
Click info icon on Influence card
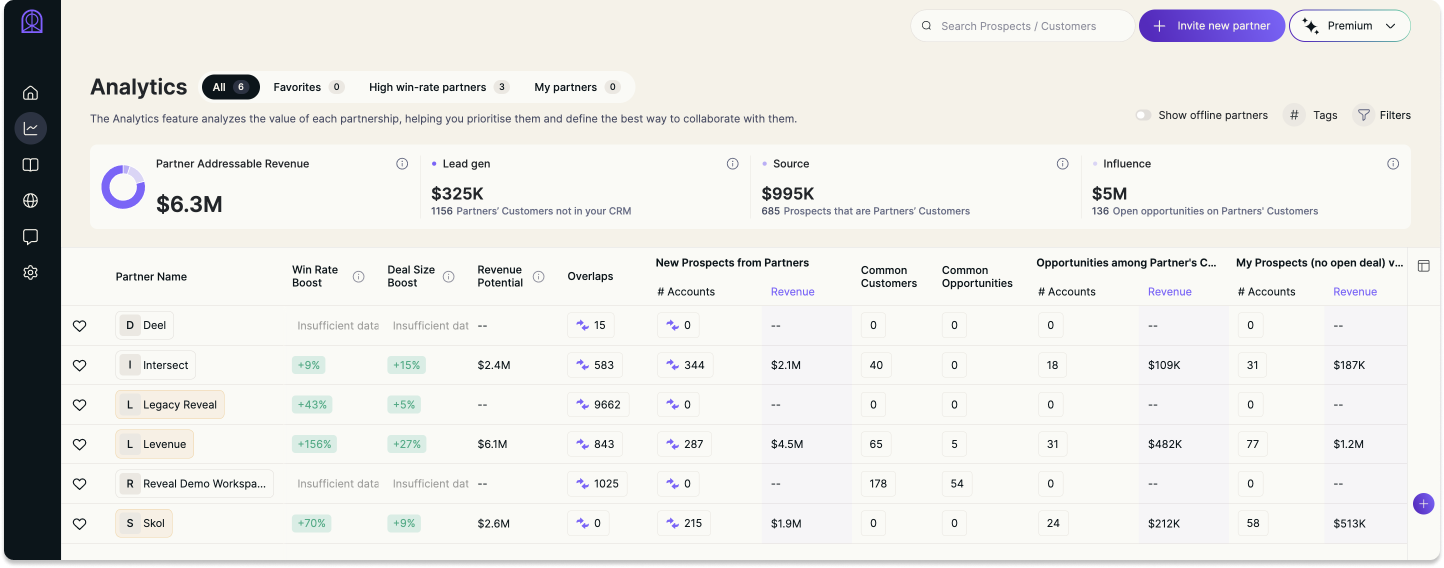coord(1393,164)
